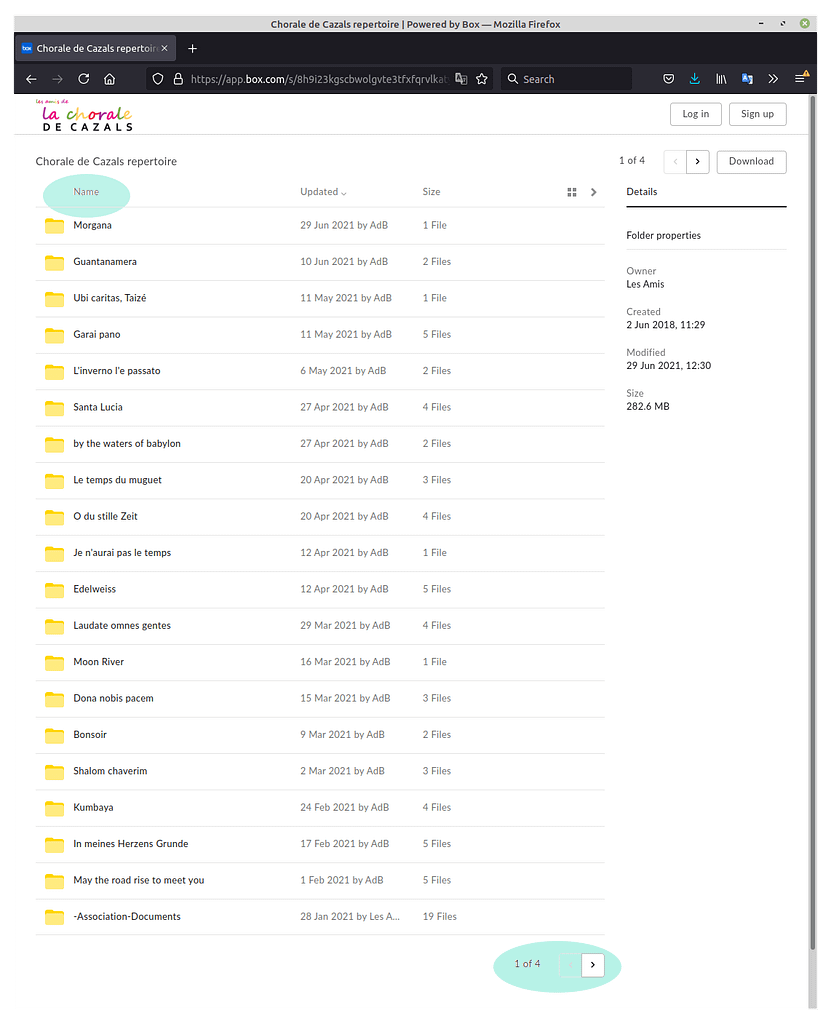Reload the current page
Viewport: 831px width, 1024px height.
(x=84, y=79)
